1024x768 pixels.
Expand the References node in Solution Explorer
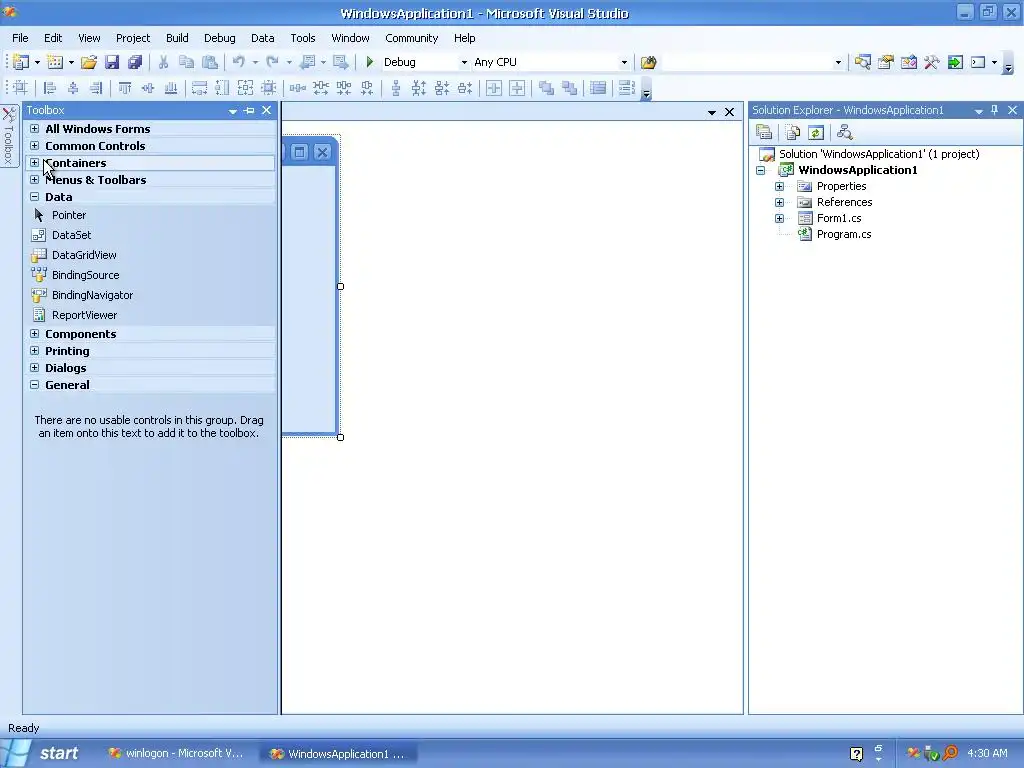click(x=779, y=202)
